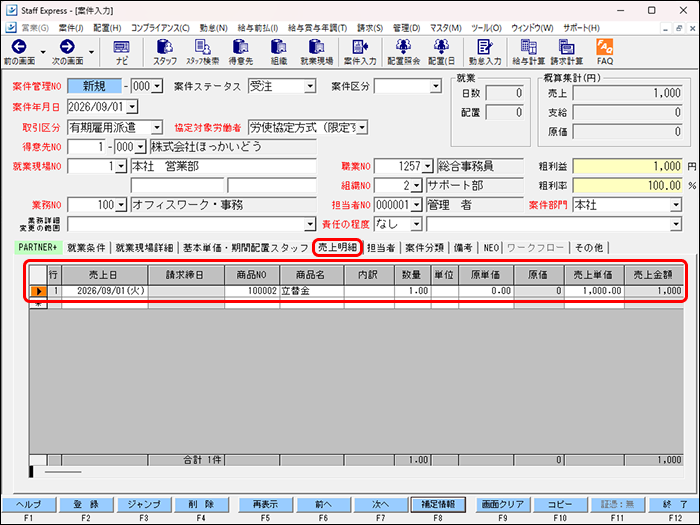The height and width of the screenshot is (525, 700).
Task: Select the 売上明細 tab
Action: click(337, 247)
